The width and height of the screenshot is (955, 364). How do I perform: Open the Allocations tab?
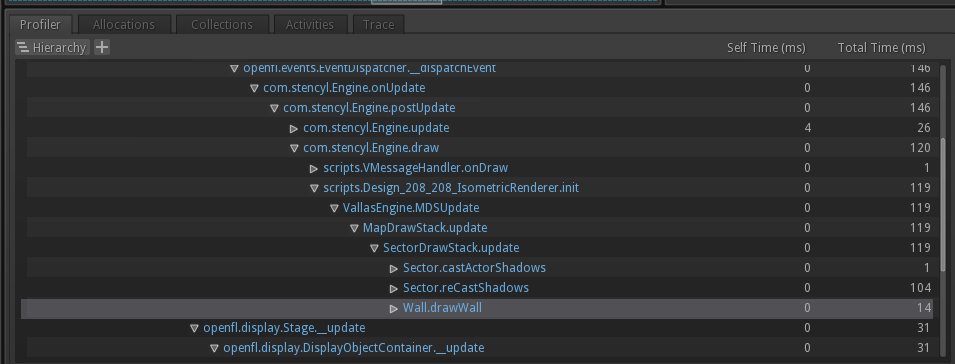pos(124,24)
